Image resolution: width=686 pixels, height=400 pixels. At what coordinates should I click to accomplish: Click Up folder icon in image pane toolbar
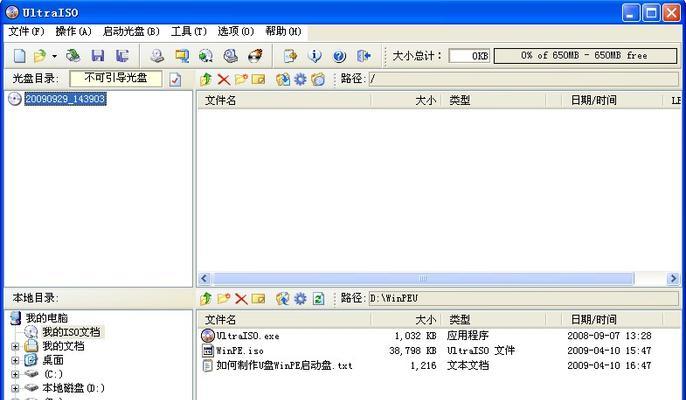point(206,79)
